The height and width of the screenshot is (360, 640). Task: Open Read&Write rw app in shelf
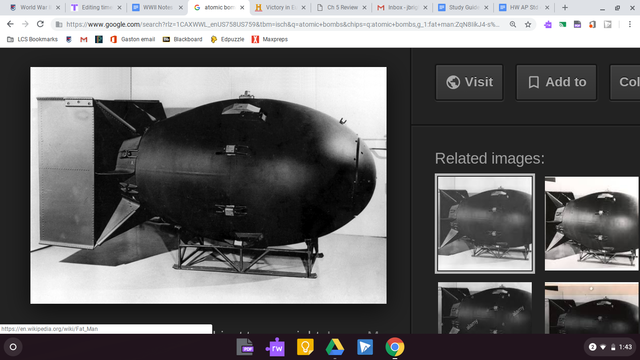pos(275,347)
